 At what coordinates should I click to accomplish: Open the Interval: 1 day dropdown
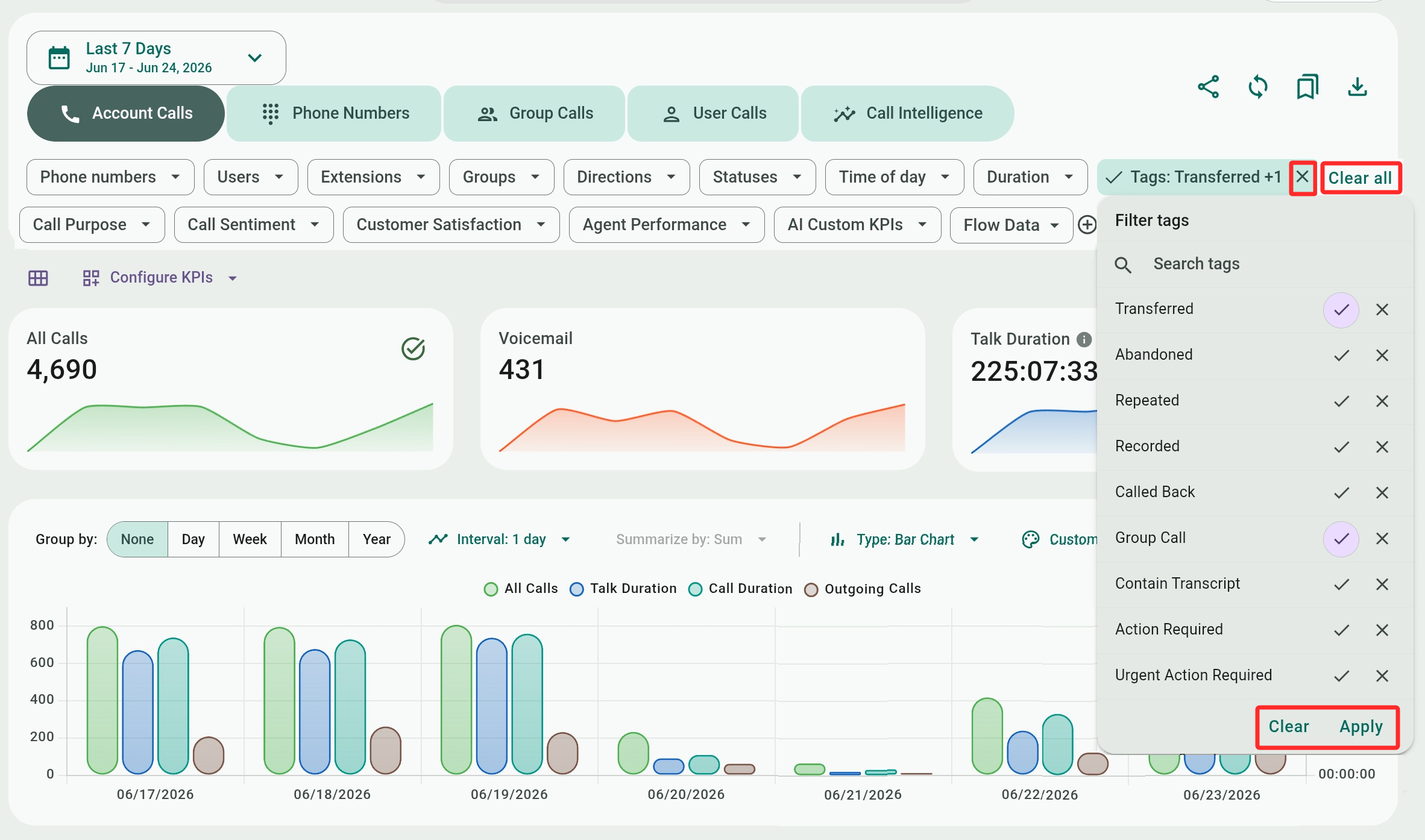[500, 539]
